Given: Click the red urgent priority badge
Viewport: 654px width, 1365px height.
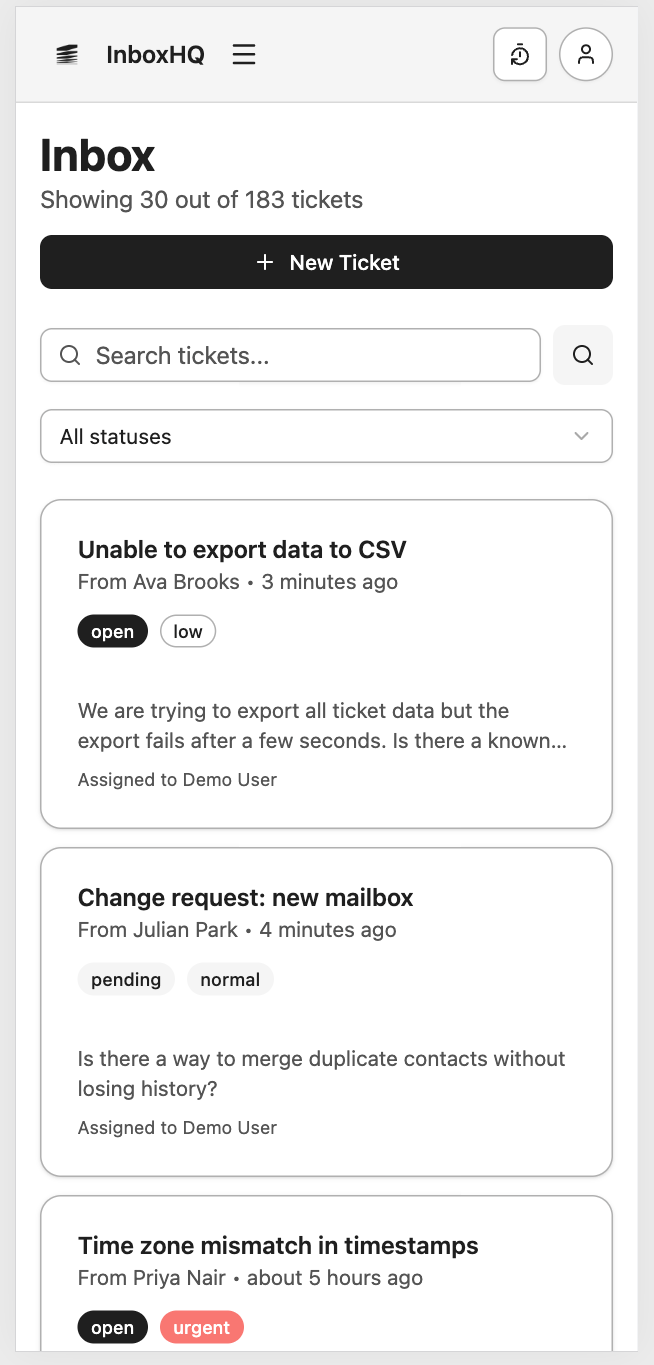Looking at the screenshot, I should 202,1327.
